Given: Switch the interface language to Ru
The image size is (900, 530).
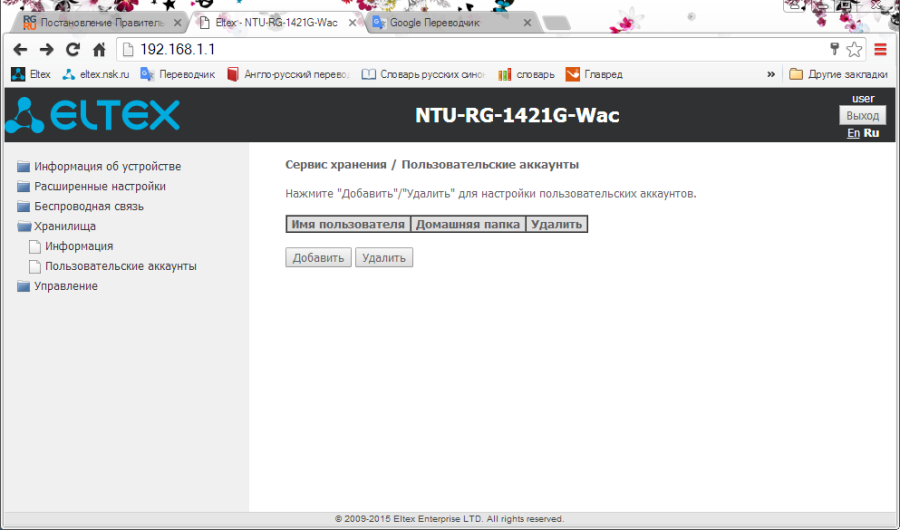Looking at the screenshot, I should coord(871,133).
